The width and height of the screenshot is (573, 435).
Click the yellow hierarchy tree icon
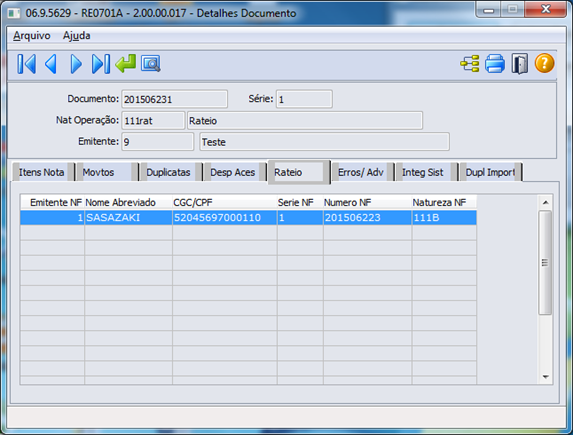(470, 64)
